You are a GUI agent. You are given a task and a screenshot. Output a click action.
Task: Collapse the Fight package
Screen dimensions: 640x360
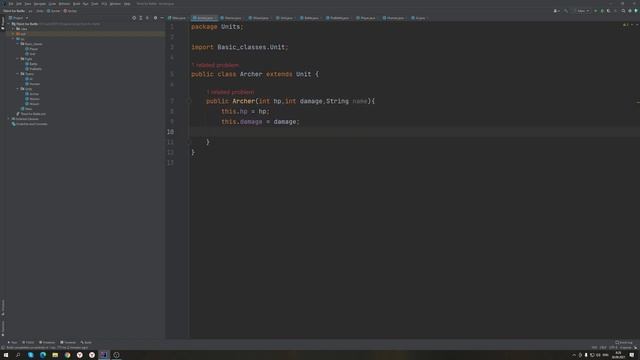point(18,59)
